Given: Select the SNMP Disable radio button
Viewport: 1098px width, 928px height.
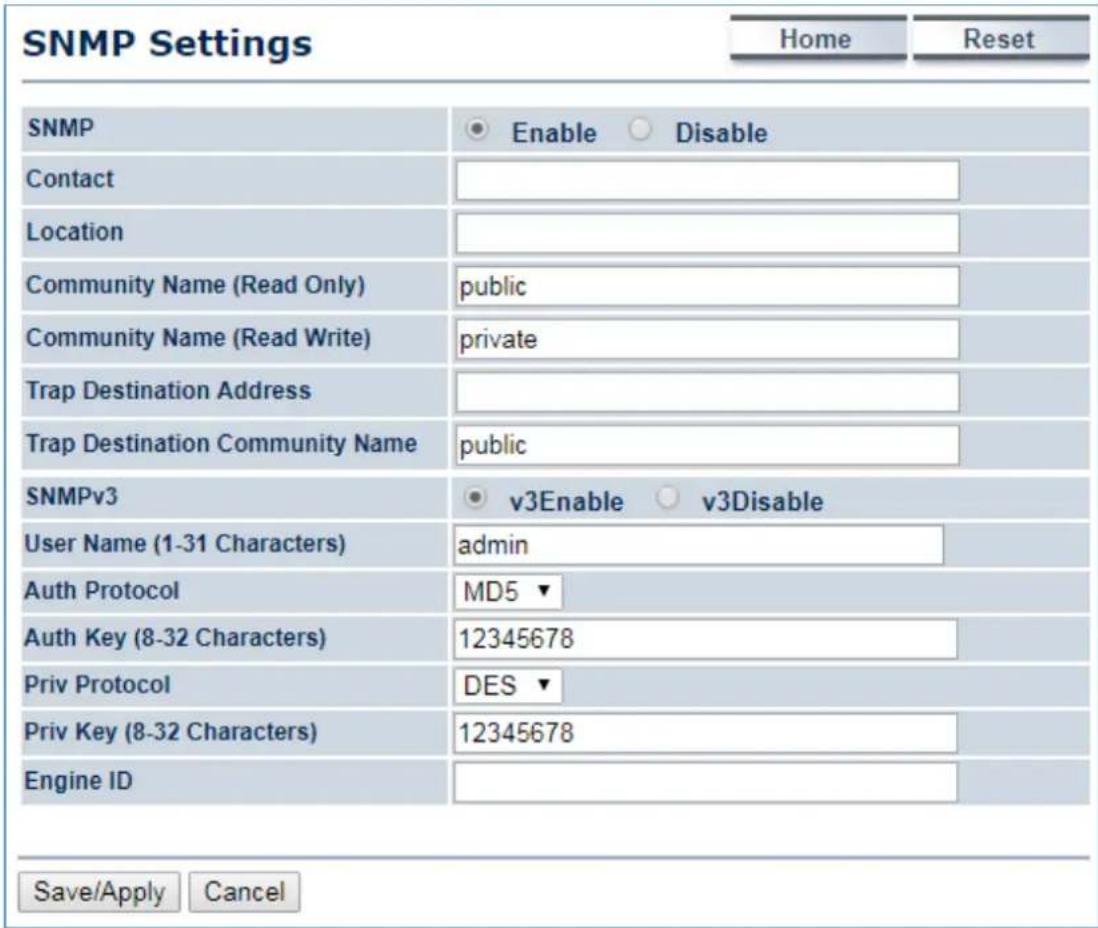Looking at the screenshot, I should [640, 130].
